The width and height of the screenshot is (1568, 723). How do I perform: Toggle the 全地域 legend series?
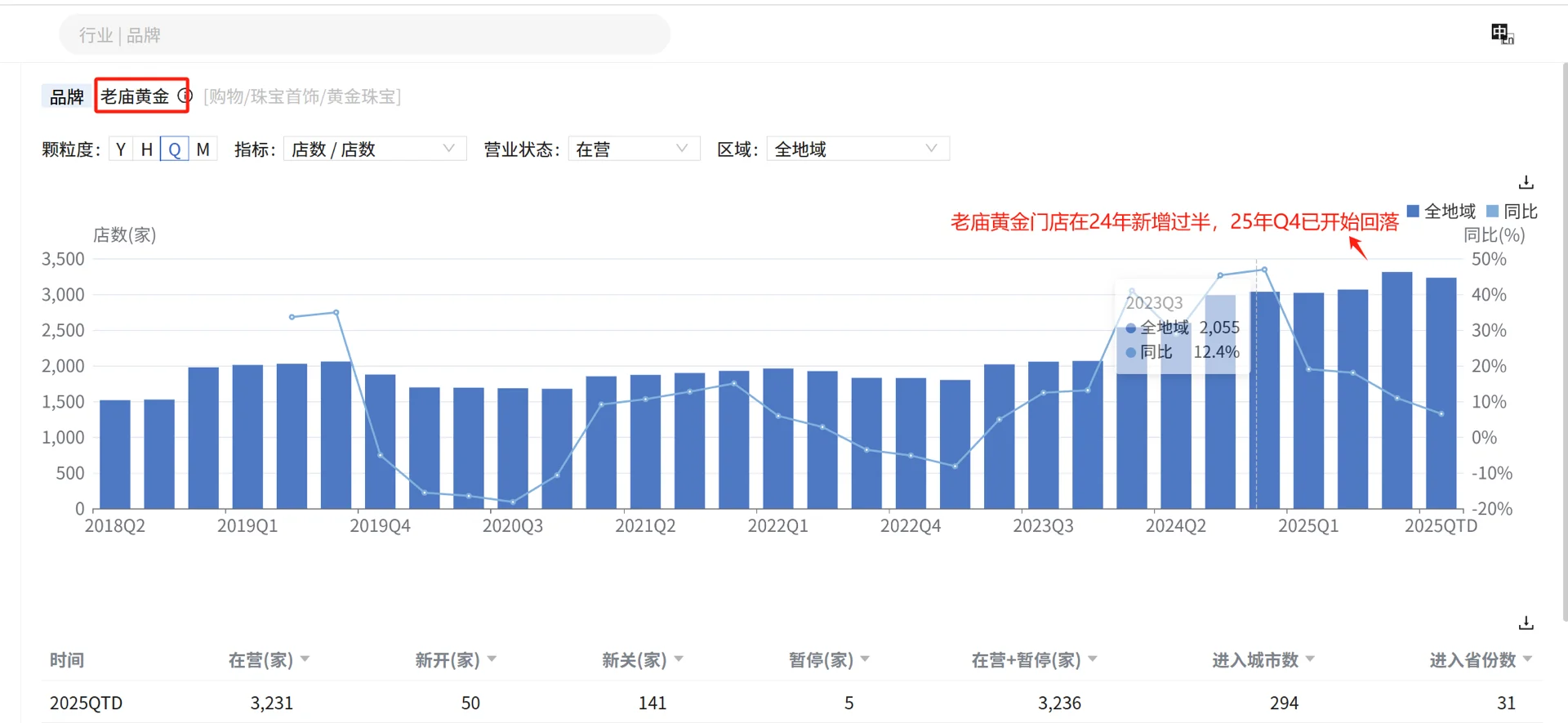(x=1441, y=212)
